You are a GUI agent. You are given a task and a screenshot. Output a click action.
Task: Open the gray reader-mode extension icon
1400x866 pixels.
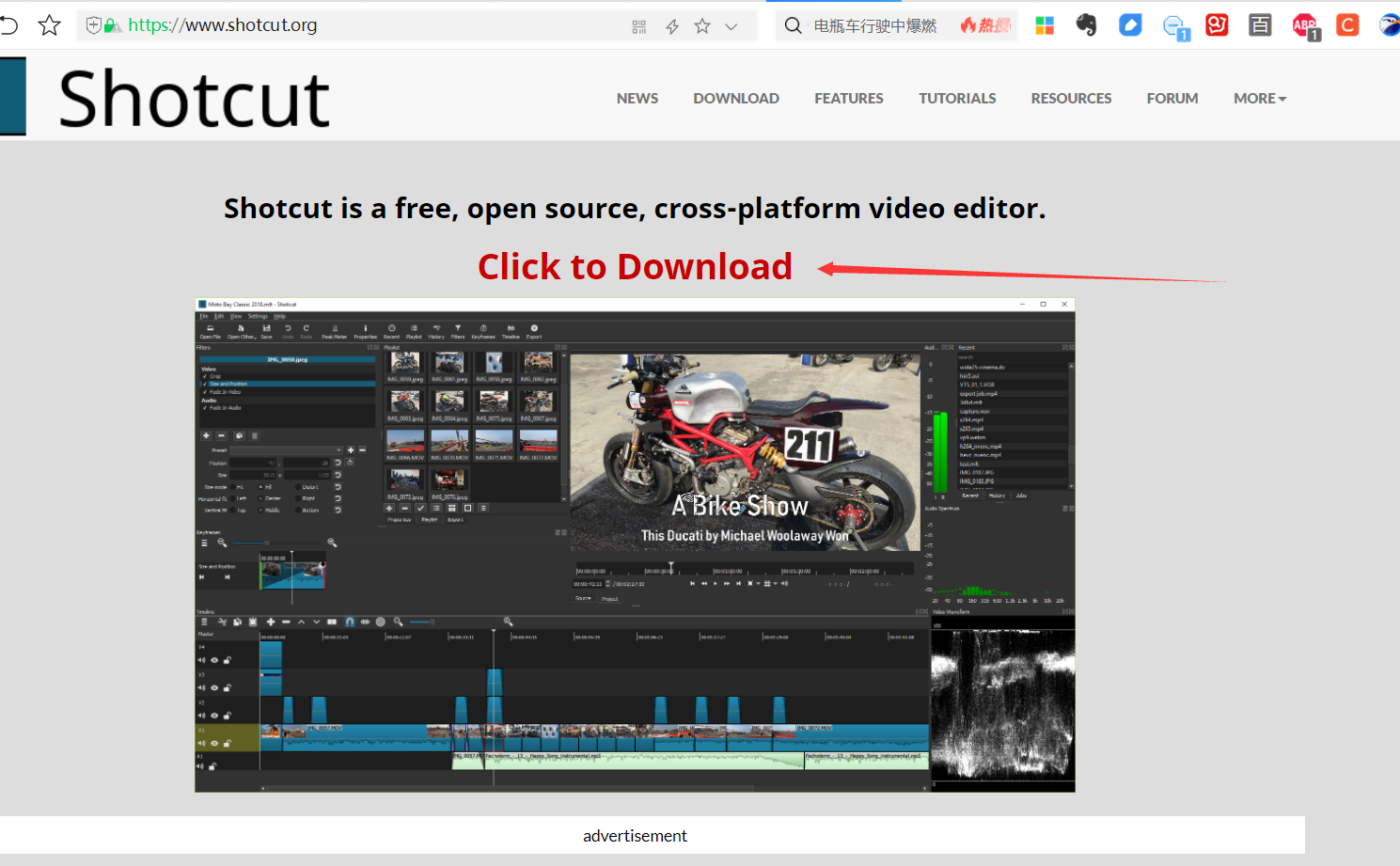[1261, 25]
